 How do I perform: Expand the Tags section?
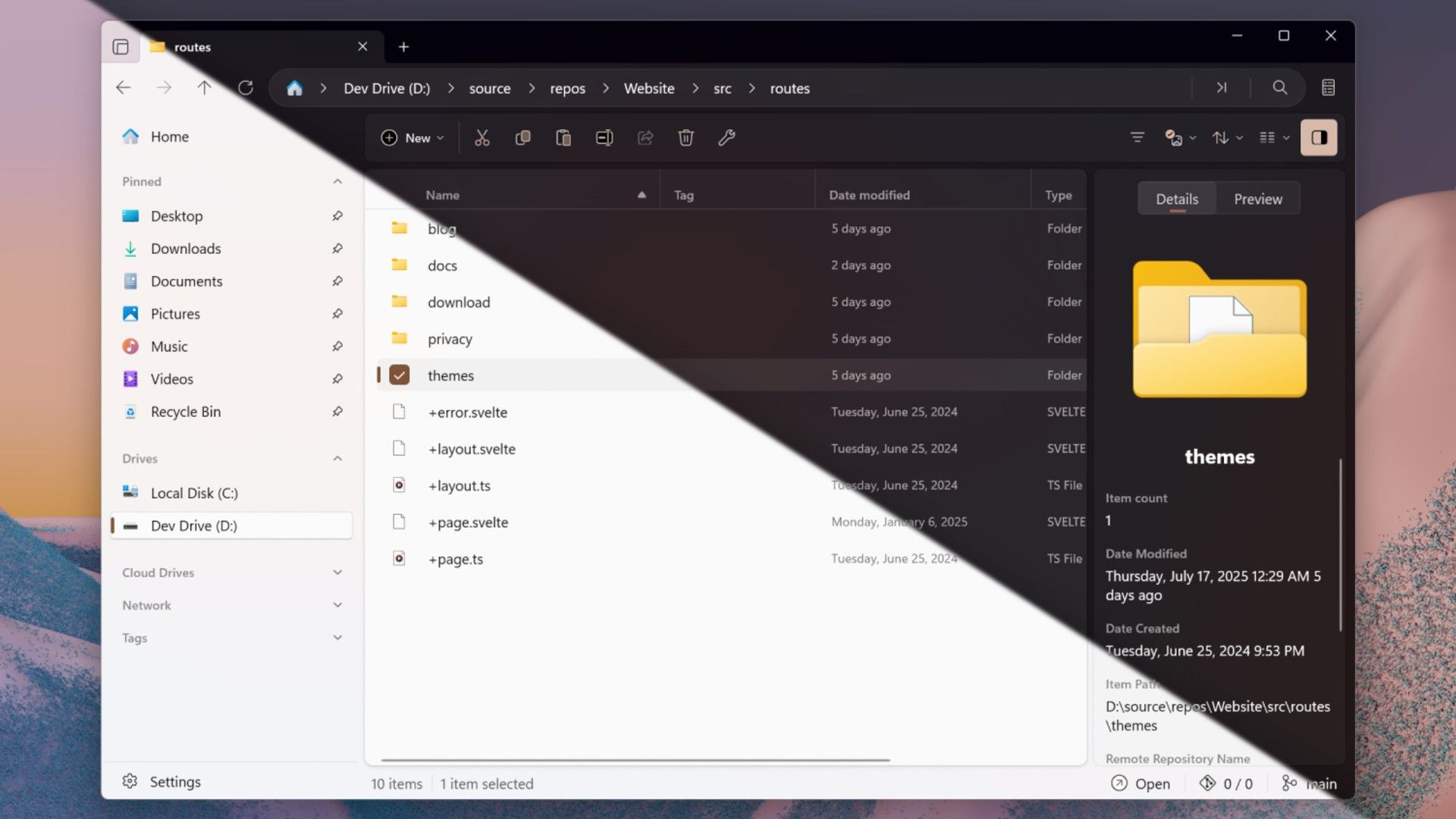tap(337, 638)
